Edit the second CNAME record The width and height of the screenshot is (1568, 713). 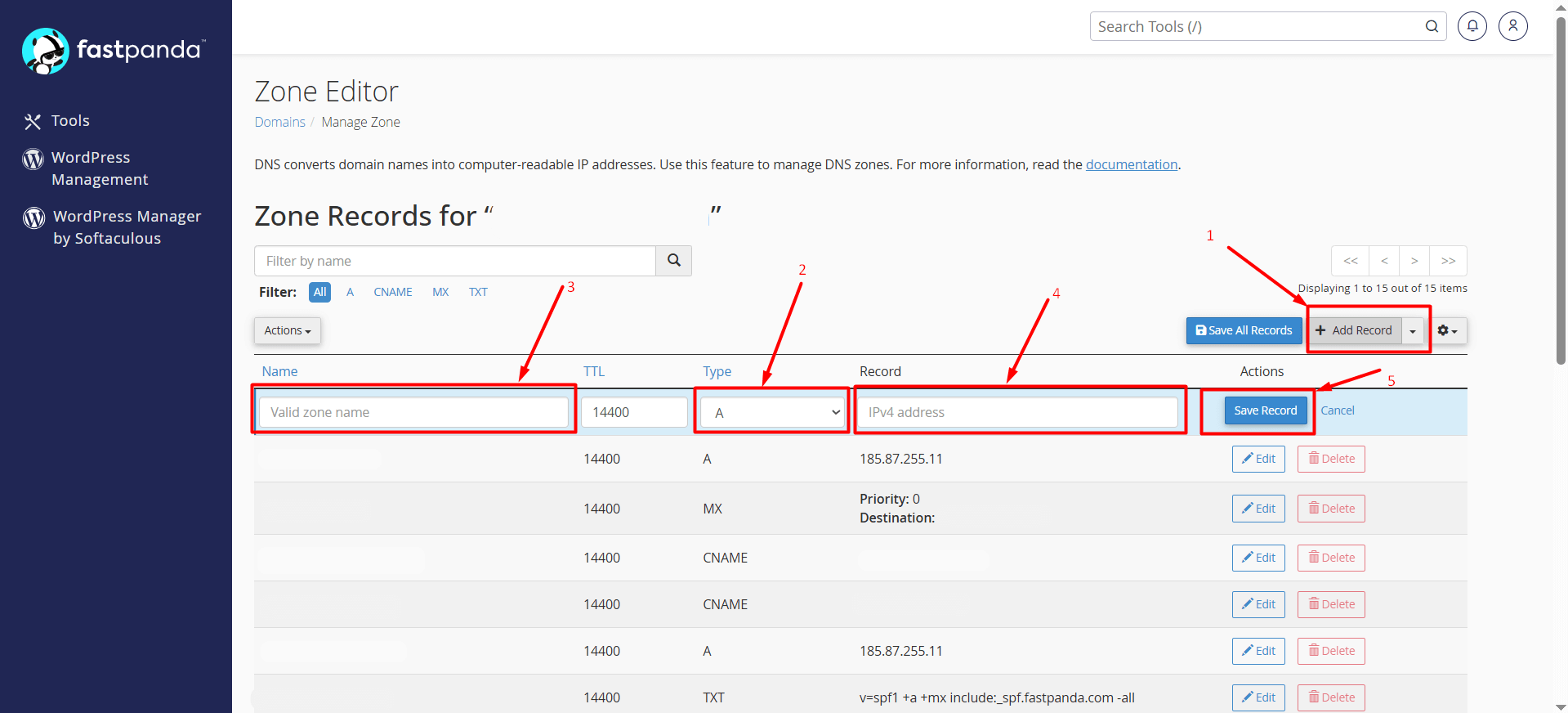[x=1258, y=604]
